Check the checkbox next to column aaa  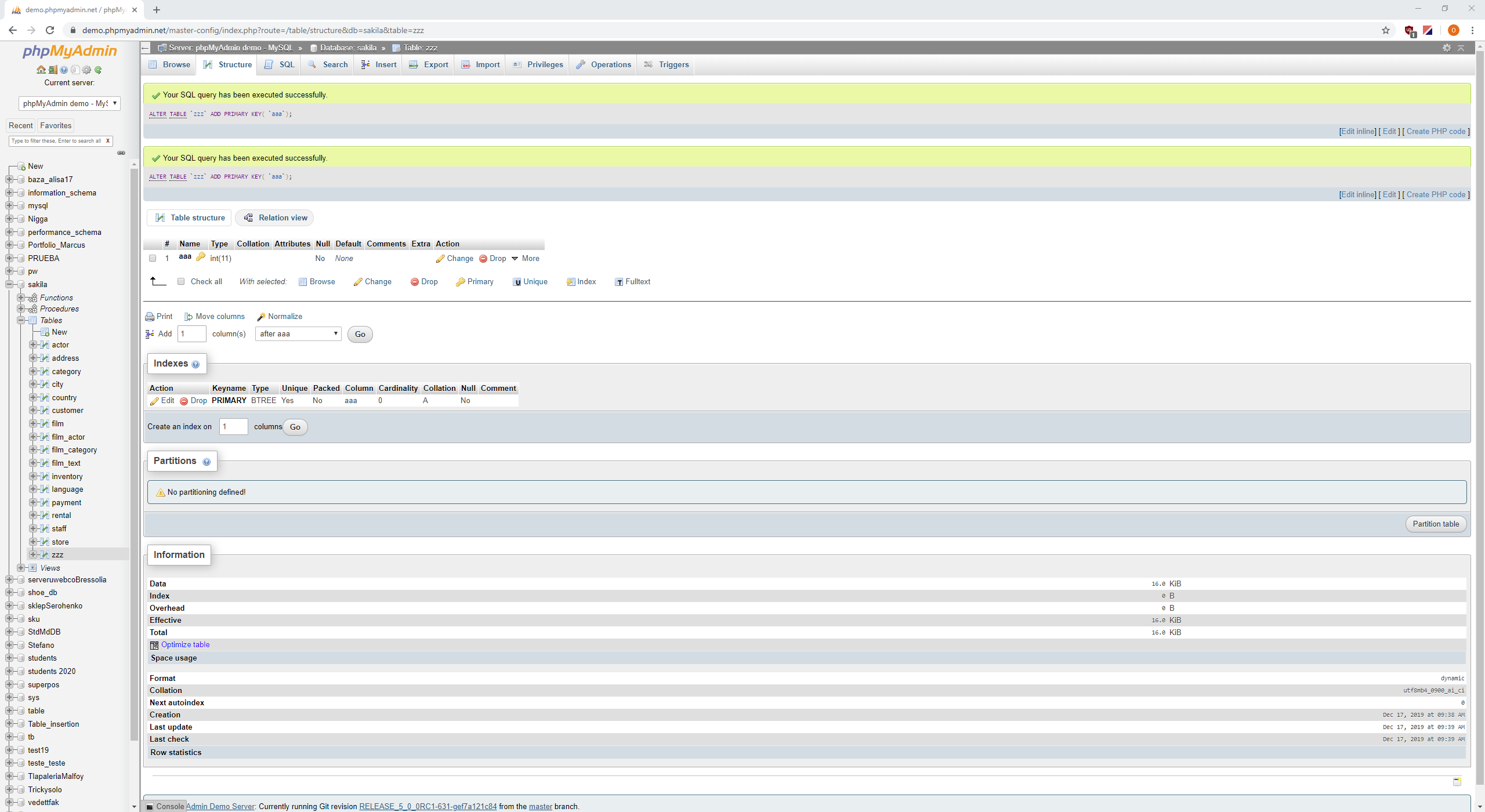[x=153, y=258]
